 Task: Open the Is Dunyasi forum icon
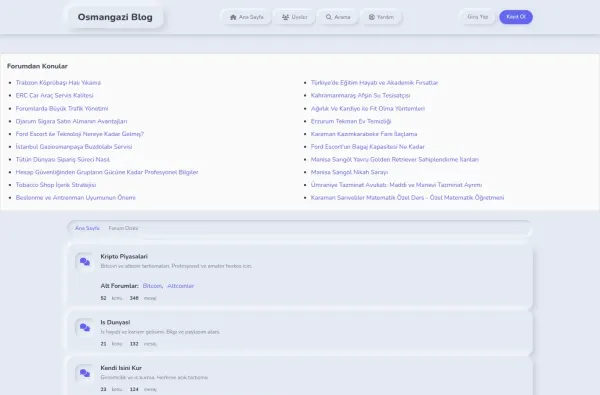pos(85,328)
